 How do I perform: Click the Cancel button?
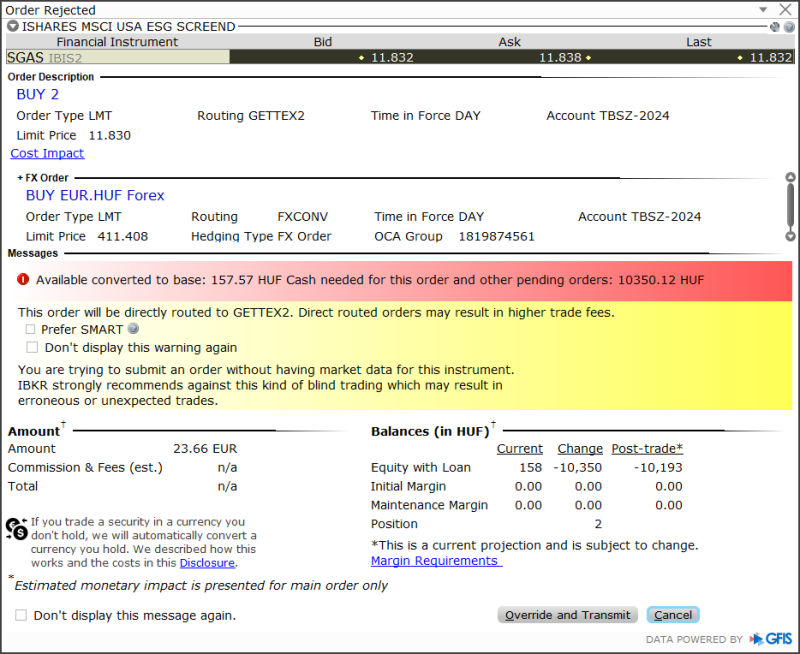[x=673, y=615]
